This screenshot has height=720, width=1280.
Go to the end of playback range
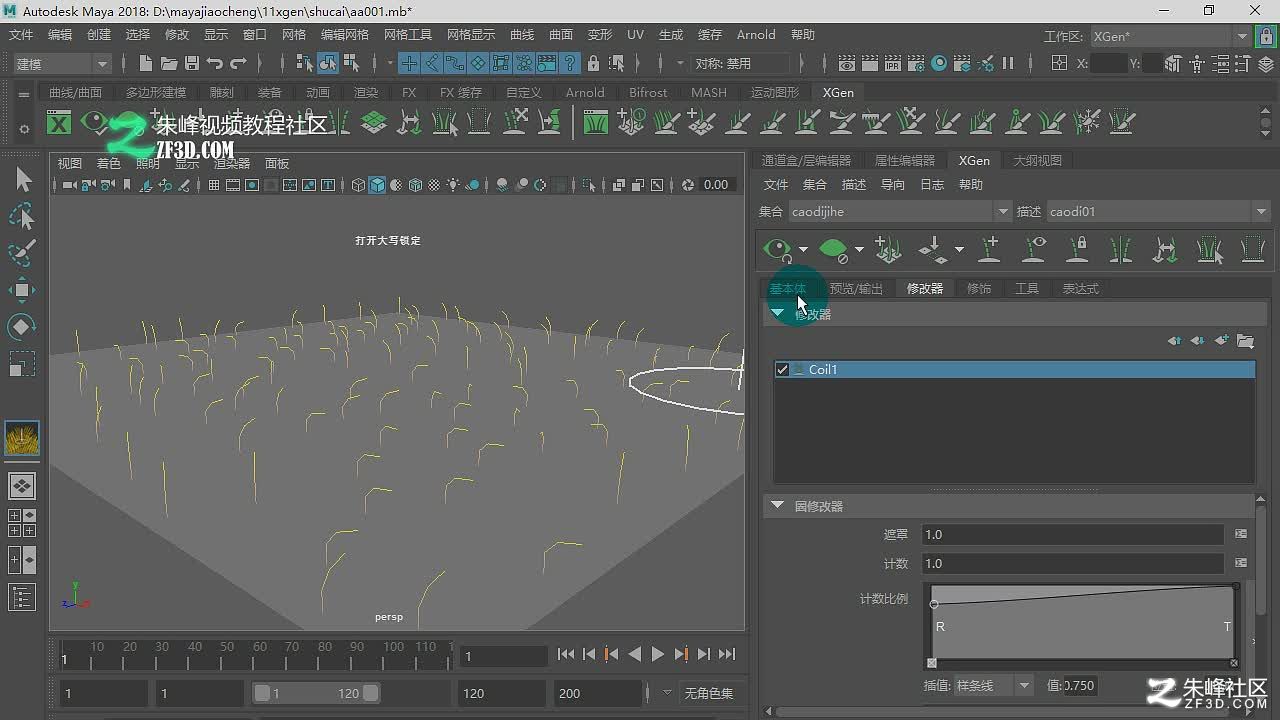point(727,654)
